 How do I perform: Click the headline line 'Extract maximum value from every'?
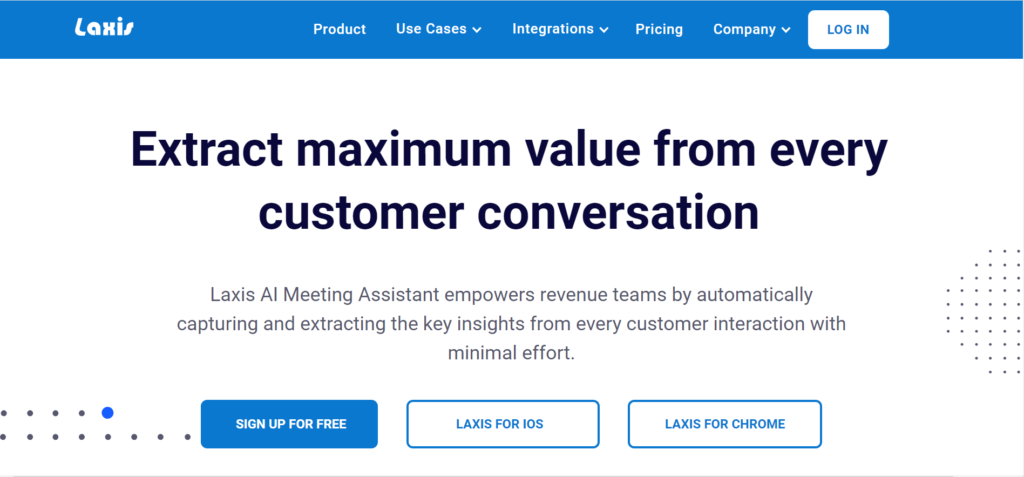pyautogui.click(x=509, y=150)
